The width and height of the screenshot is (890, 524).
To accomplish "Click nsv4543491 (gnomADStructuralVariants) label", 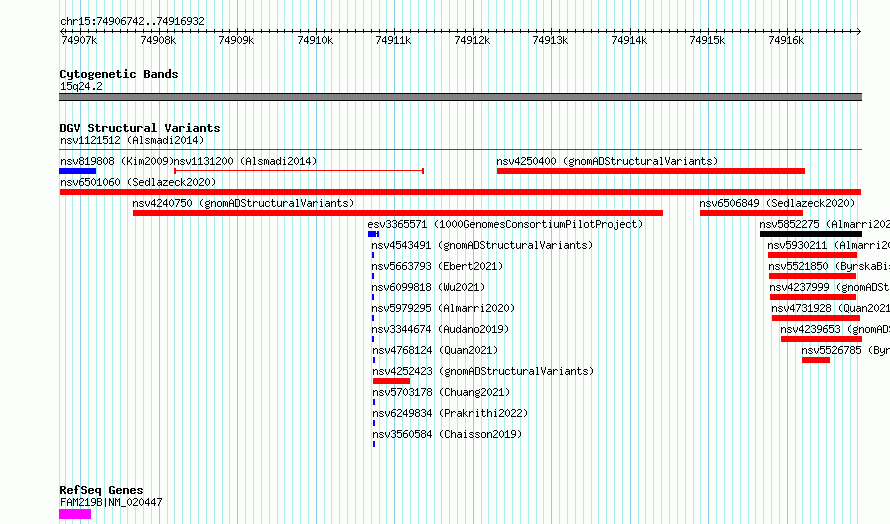I will (482, 245).
